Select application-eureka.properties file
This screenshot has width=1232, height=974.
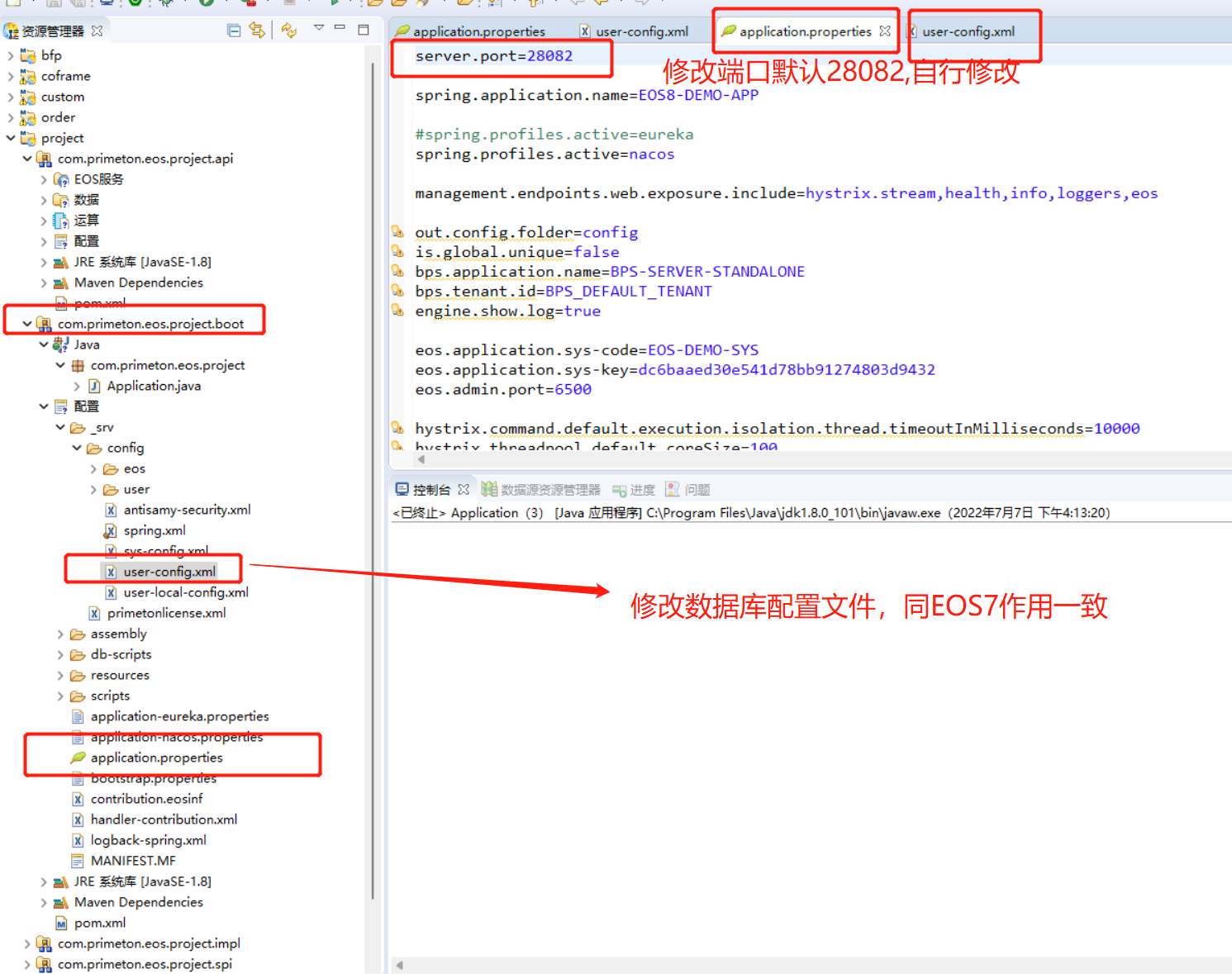pyautogui.click(x=179, y=716)
